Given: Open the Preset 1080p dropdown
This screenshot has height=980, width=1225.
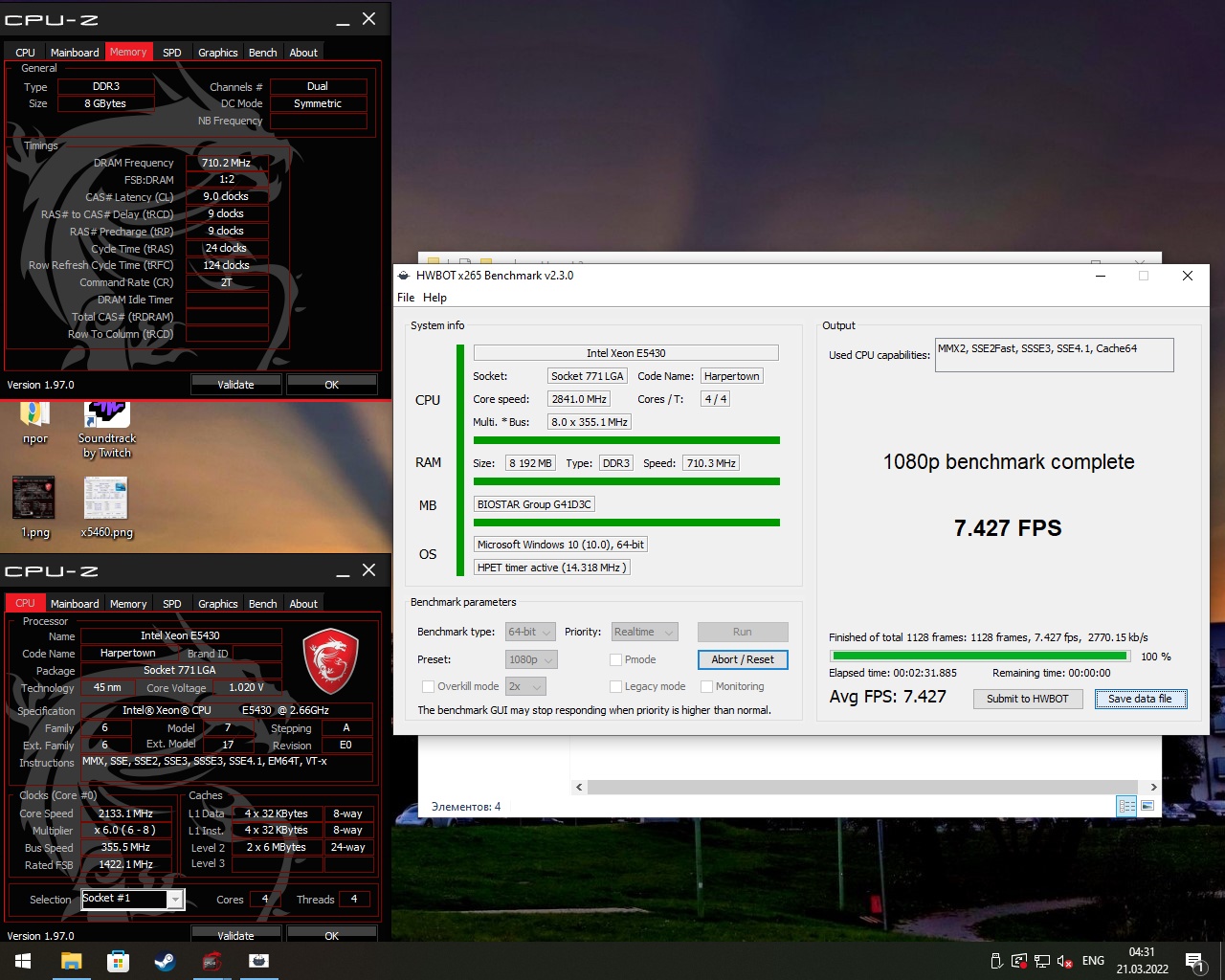Looking at the screenshot, I should point(531,659).
